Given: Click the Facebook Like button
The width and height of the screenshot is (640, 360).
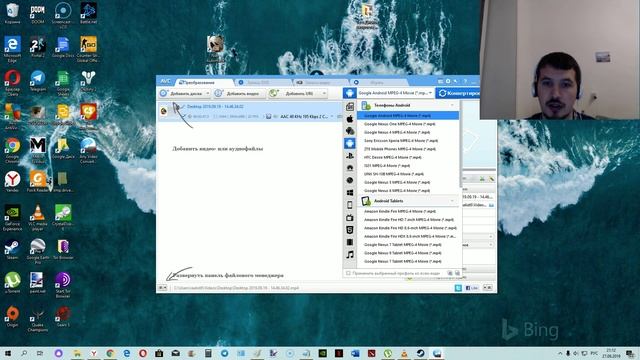Looking at the screenshot, I should point(472,288).
